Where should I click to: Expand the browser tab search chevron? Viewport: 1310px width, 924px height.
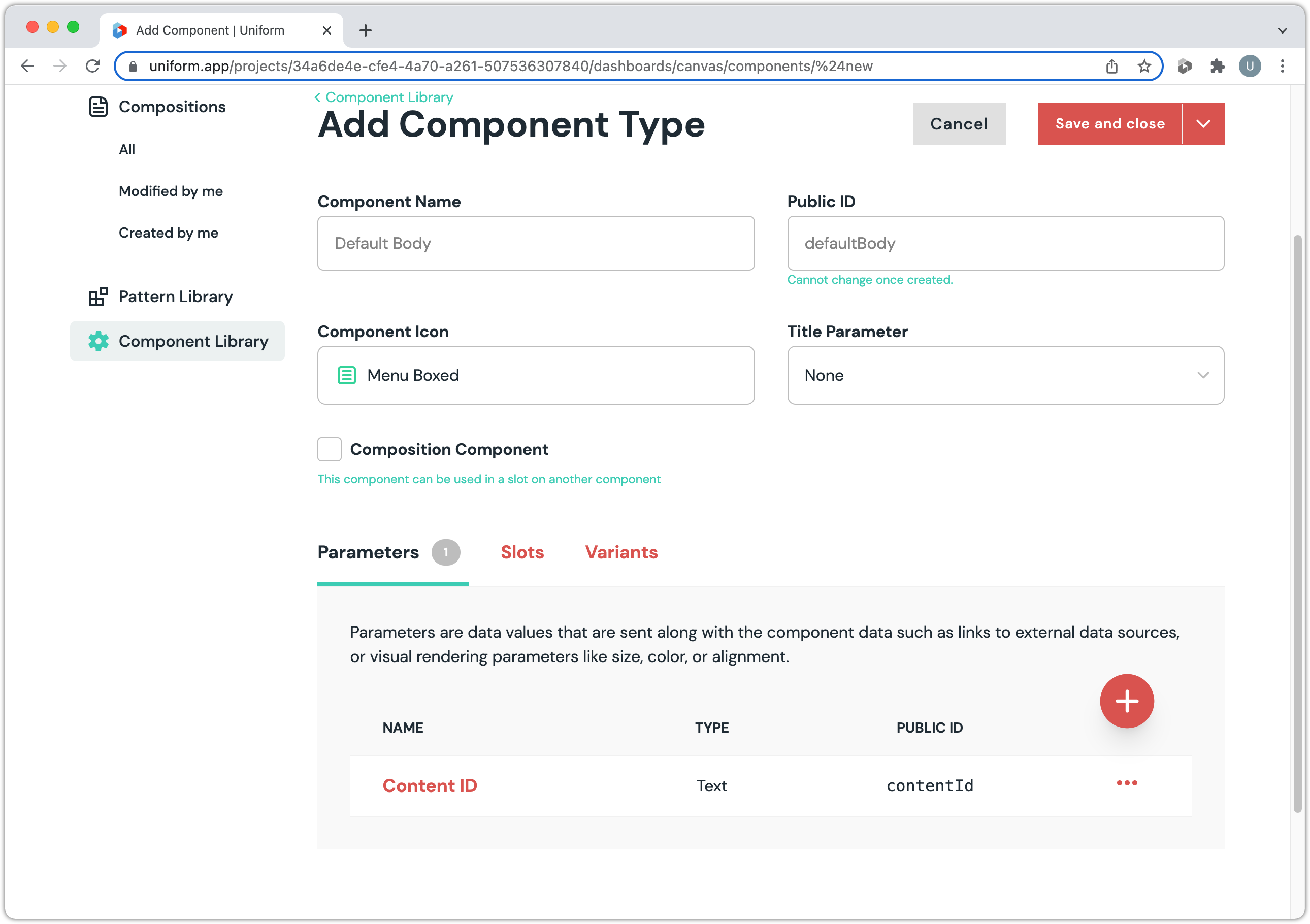click(1282, 30)
